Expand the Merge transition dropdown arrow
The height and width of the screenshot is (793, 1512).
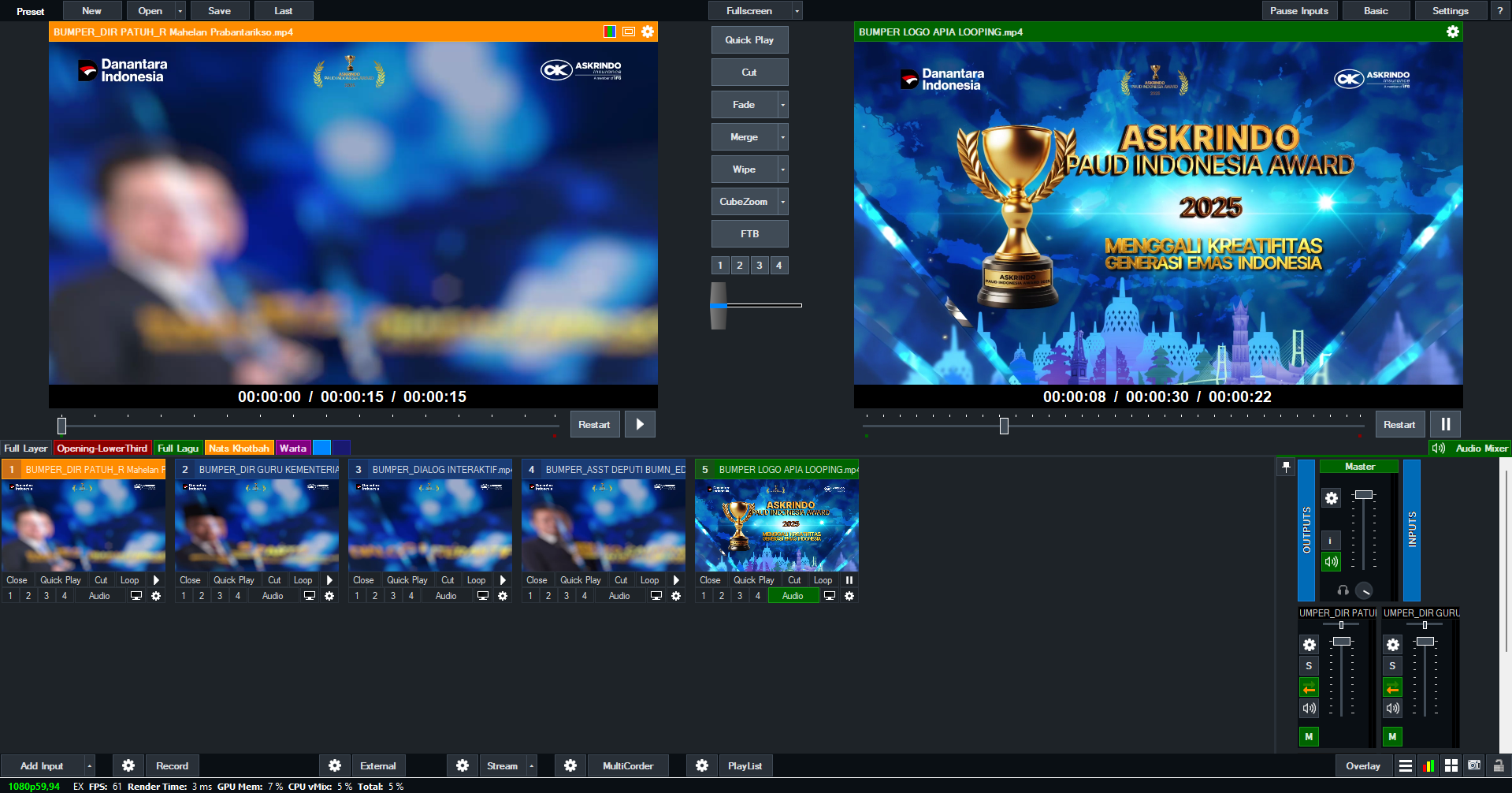click(x=782, y=137)
